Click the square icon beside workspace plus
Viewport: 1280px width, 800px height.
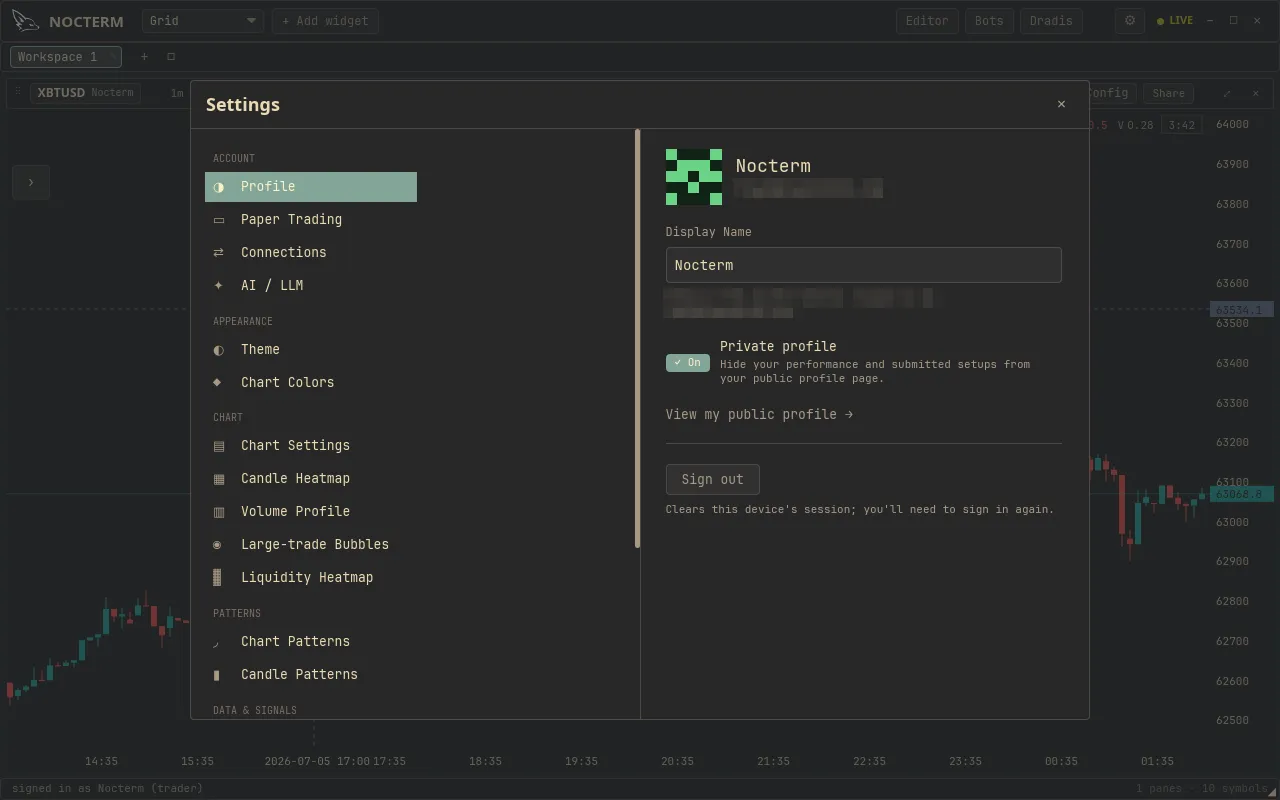(x=171, y=57)
